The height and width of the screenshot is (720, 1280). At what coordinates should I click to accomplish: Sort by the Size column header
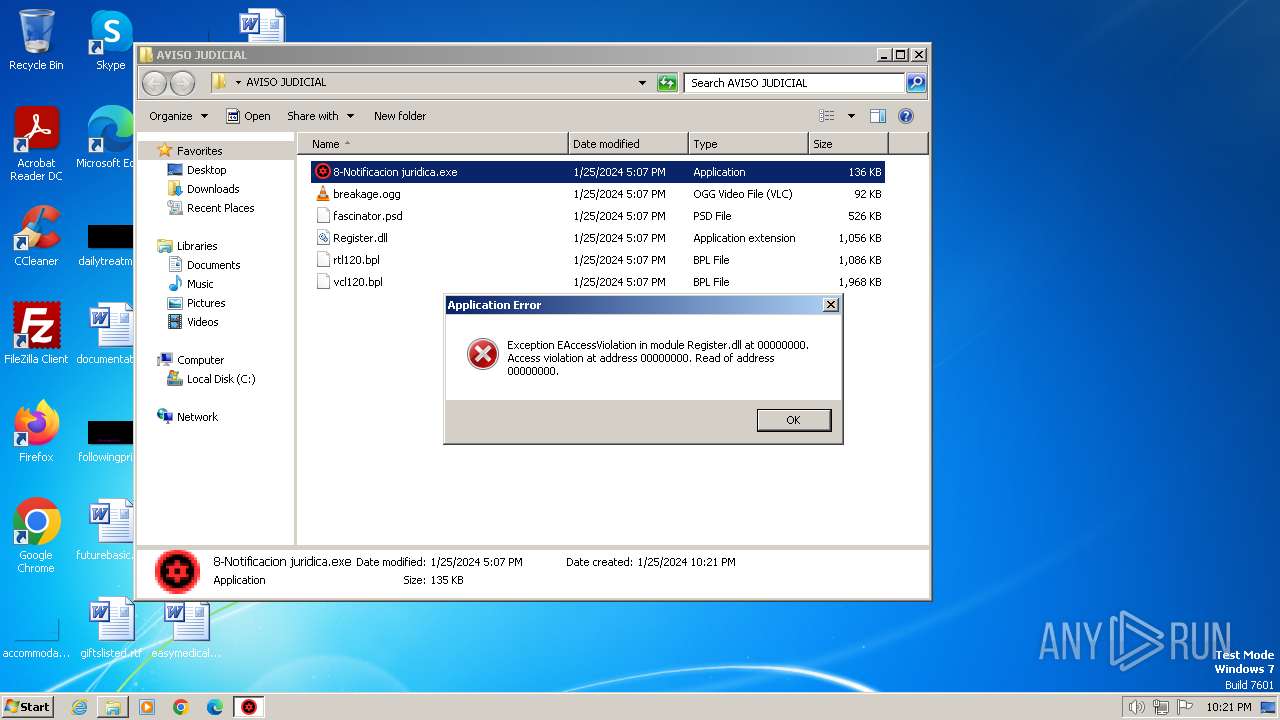pos(848,144)
